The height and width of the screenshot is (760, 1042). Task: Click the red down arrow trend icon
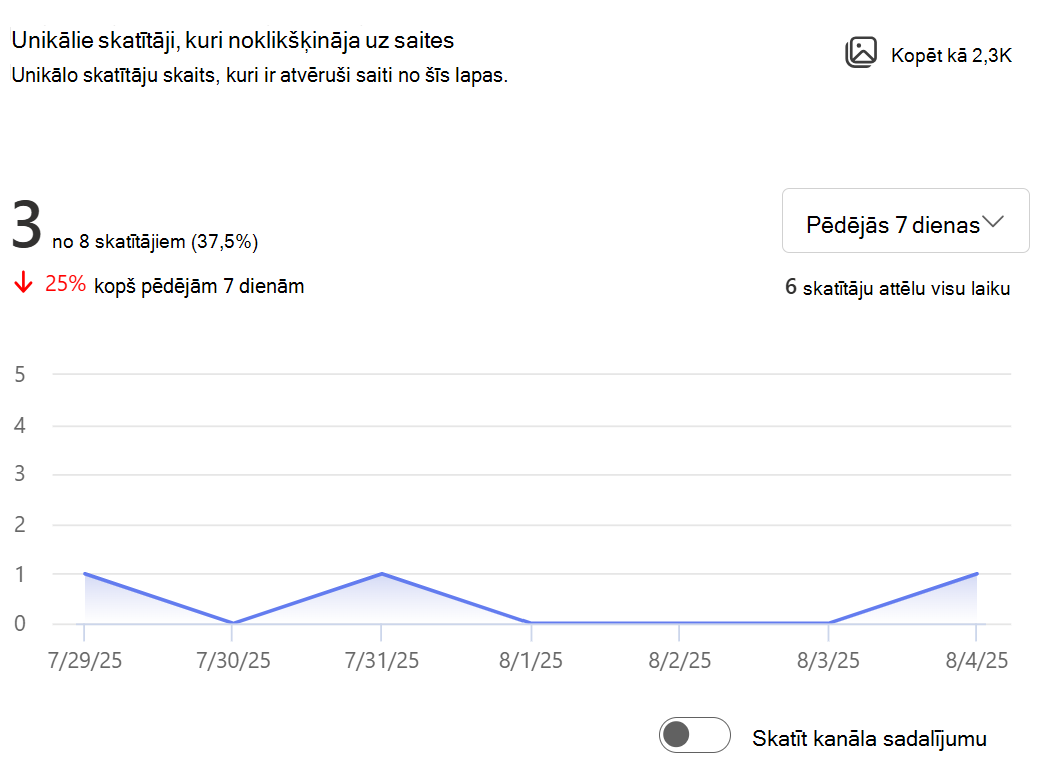[23, 282]
